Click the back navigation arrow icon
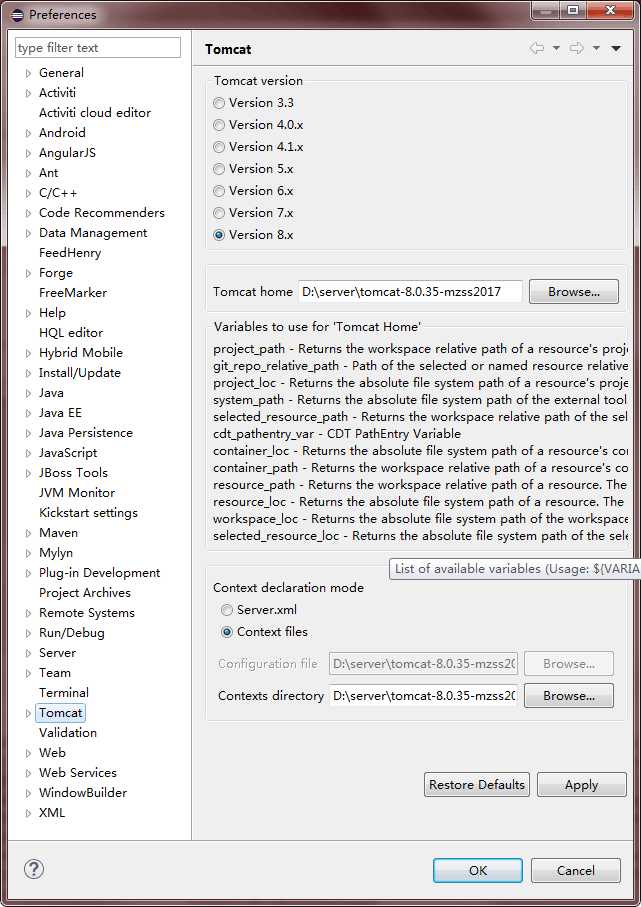The image size is (641, 907). (x=537, y=48)
